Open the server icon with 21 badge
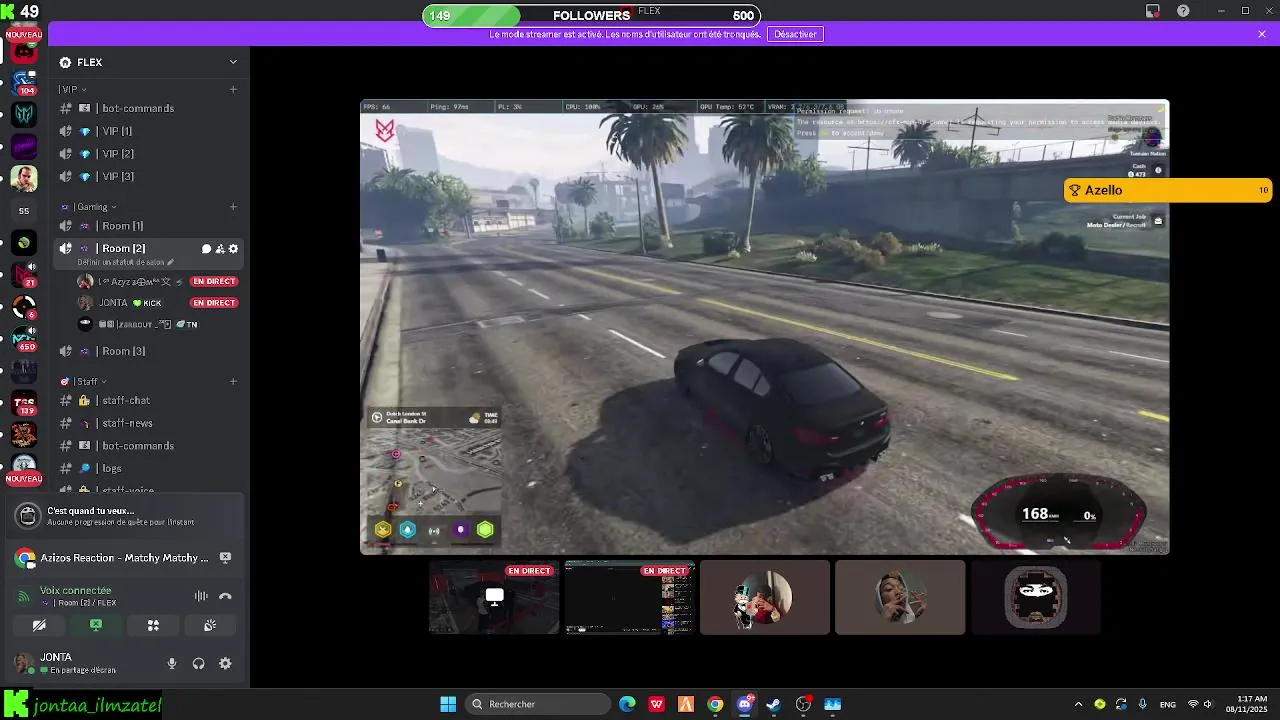Screen dimensions: 1280x720 [x=24, y=274]
